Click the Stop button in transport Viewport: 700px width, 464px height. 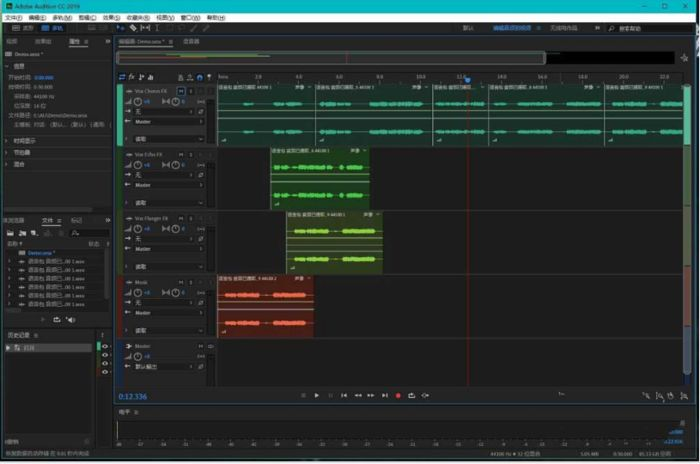(303, 396)
